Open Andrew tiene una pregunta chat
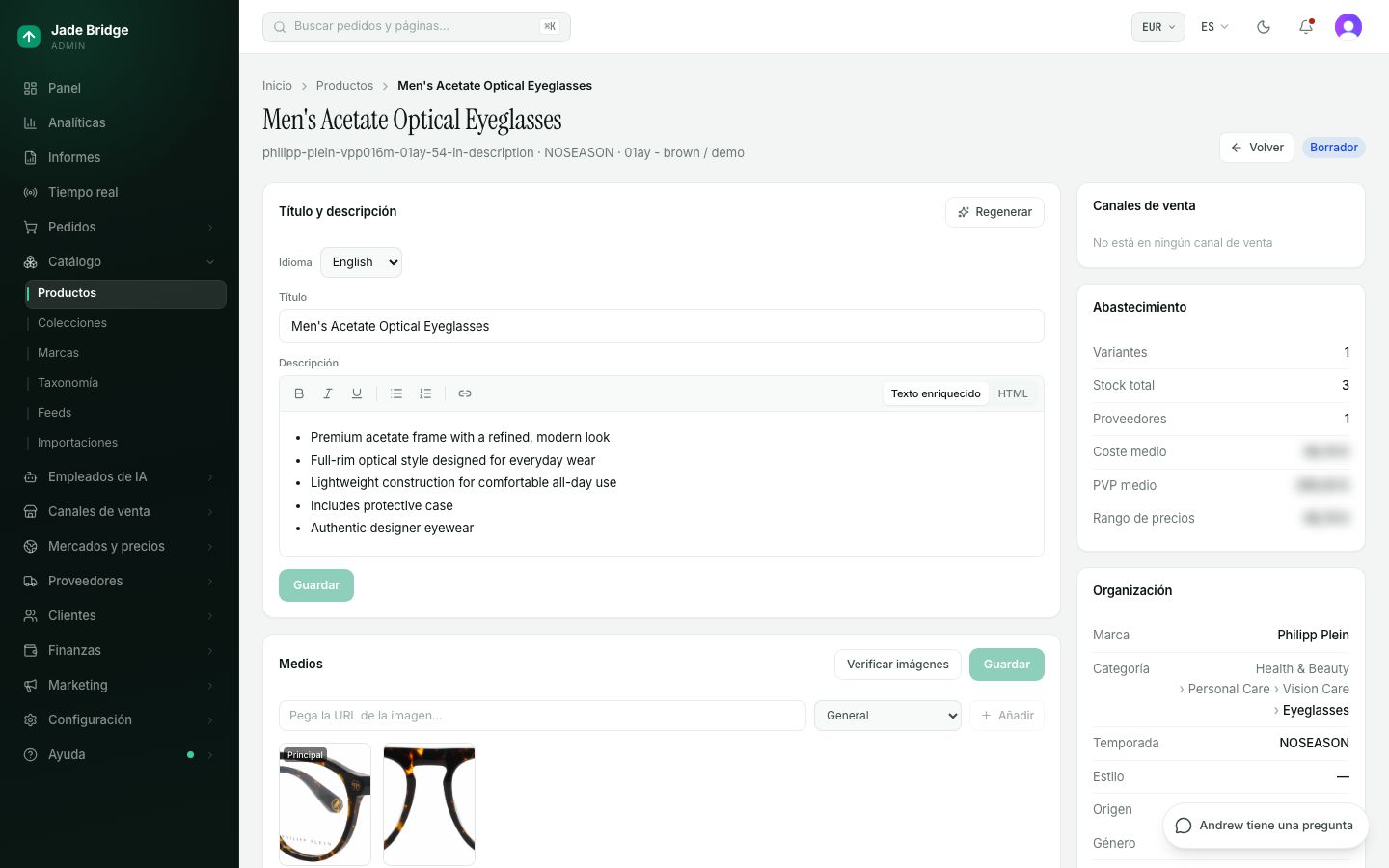Screen dimensions: 1389x868 (1266, 826)
